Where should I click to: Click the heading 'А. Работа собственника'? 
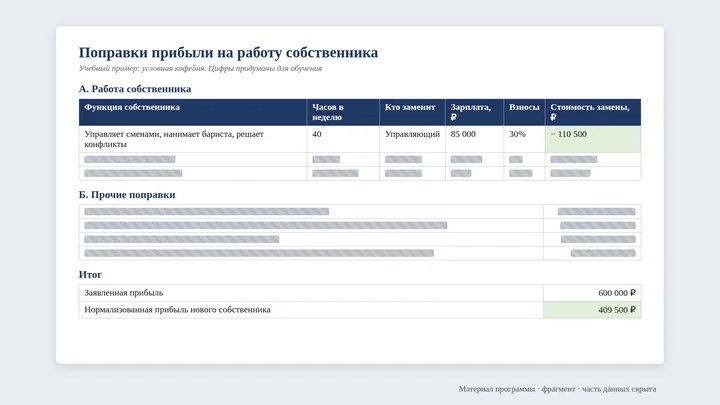pyautogui.click(x=135, y=89)
